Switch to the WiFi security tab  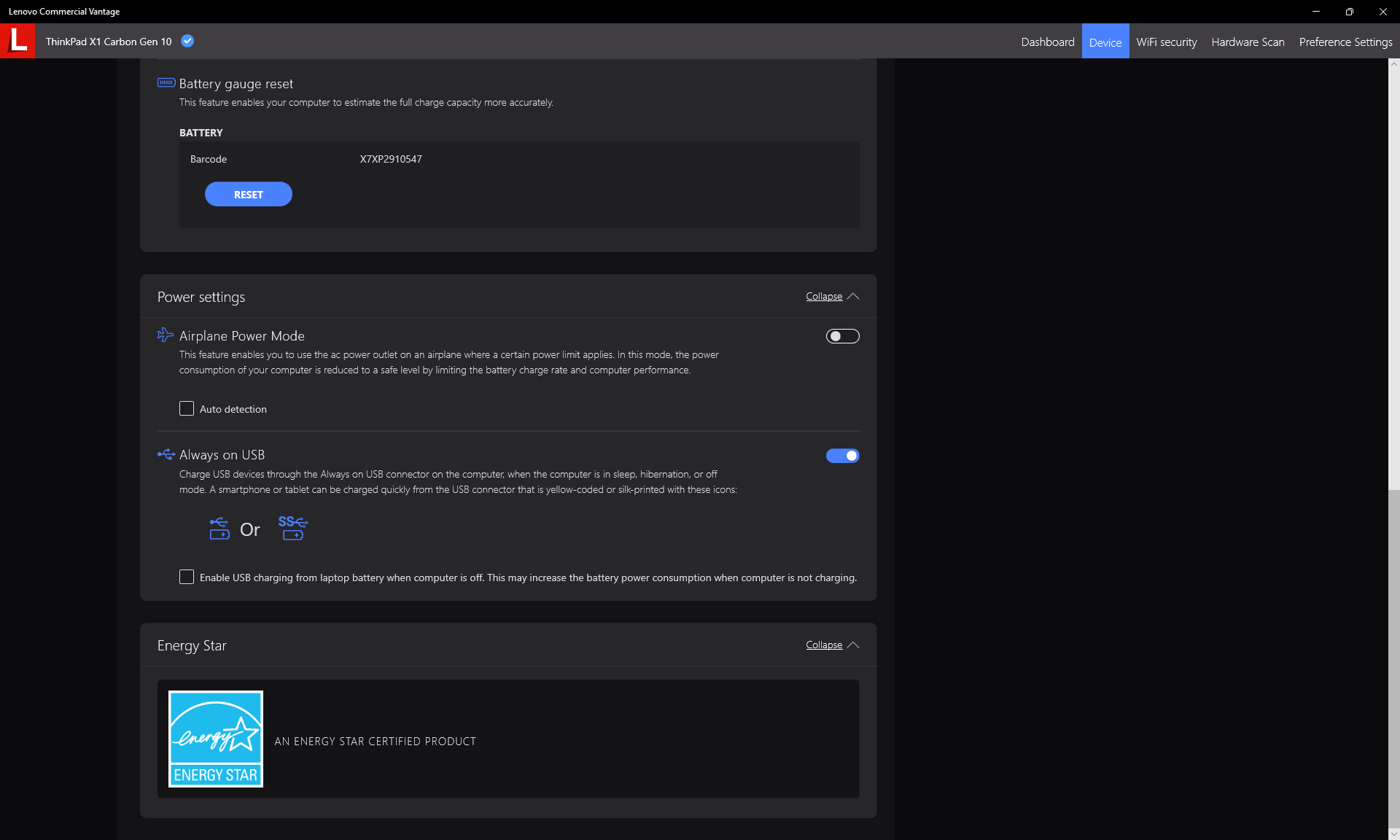point(1166,42)
